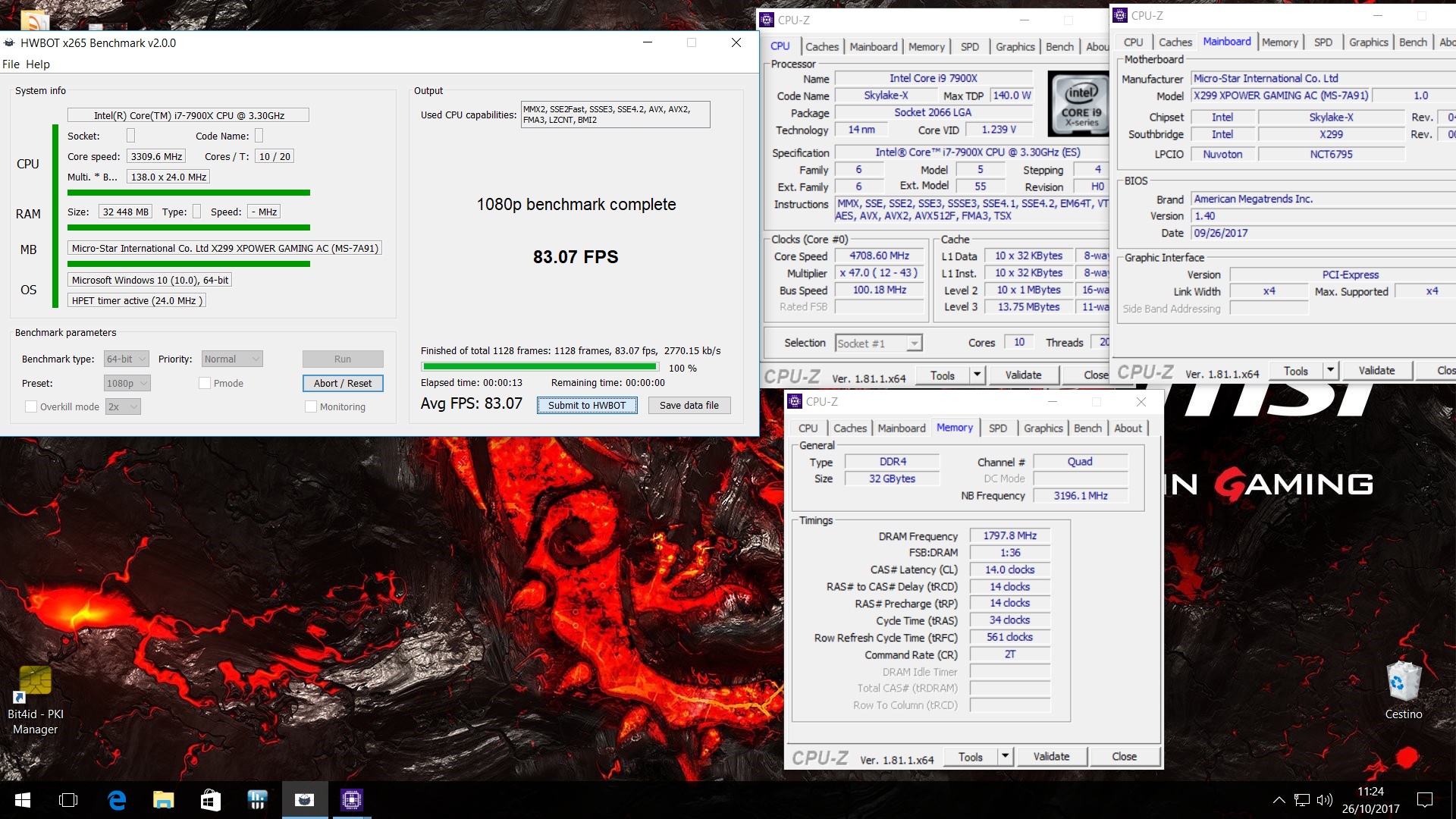Click the HPET timer active field
The width and height of the screenshot is (1456, 819).
[136, 300]
